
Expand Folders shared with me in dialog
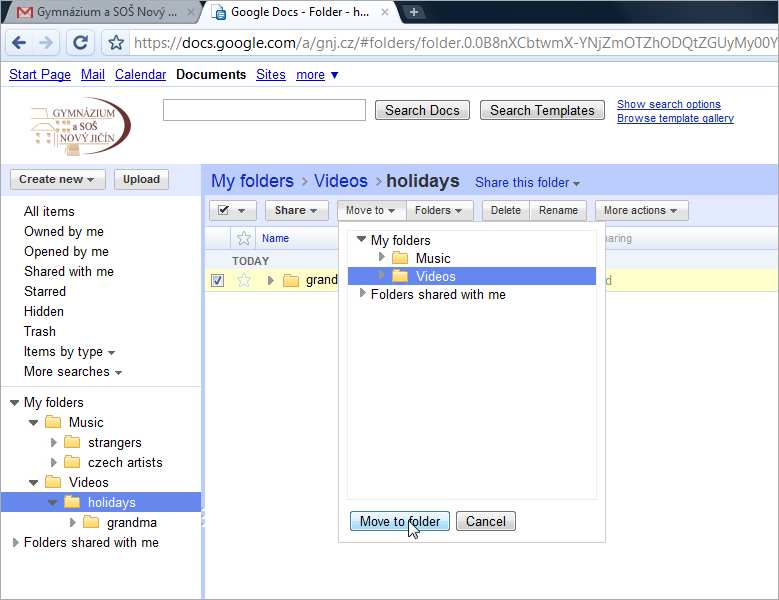pyautogui.click(x=362, y=293)
